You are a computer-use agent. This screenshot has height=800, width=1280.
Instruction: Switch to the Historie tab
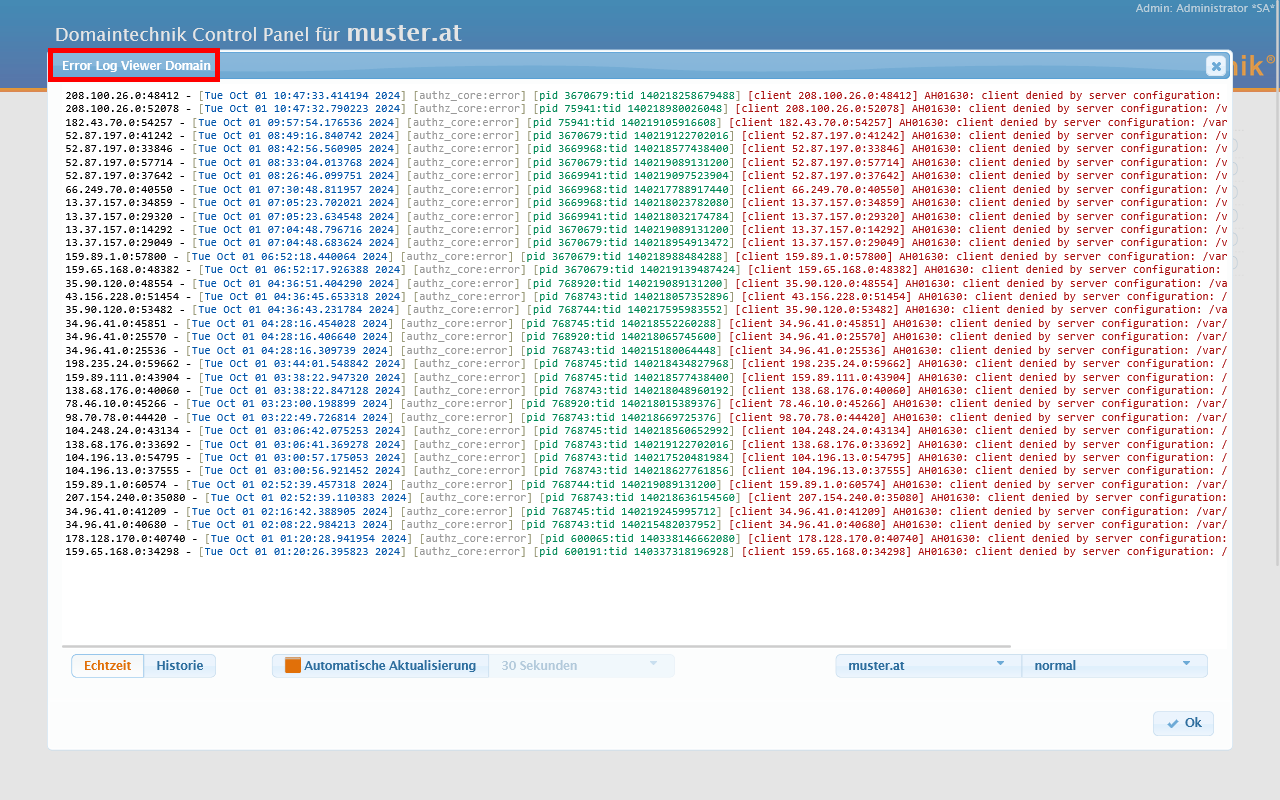pyautogui.click(x=180, y=665)
